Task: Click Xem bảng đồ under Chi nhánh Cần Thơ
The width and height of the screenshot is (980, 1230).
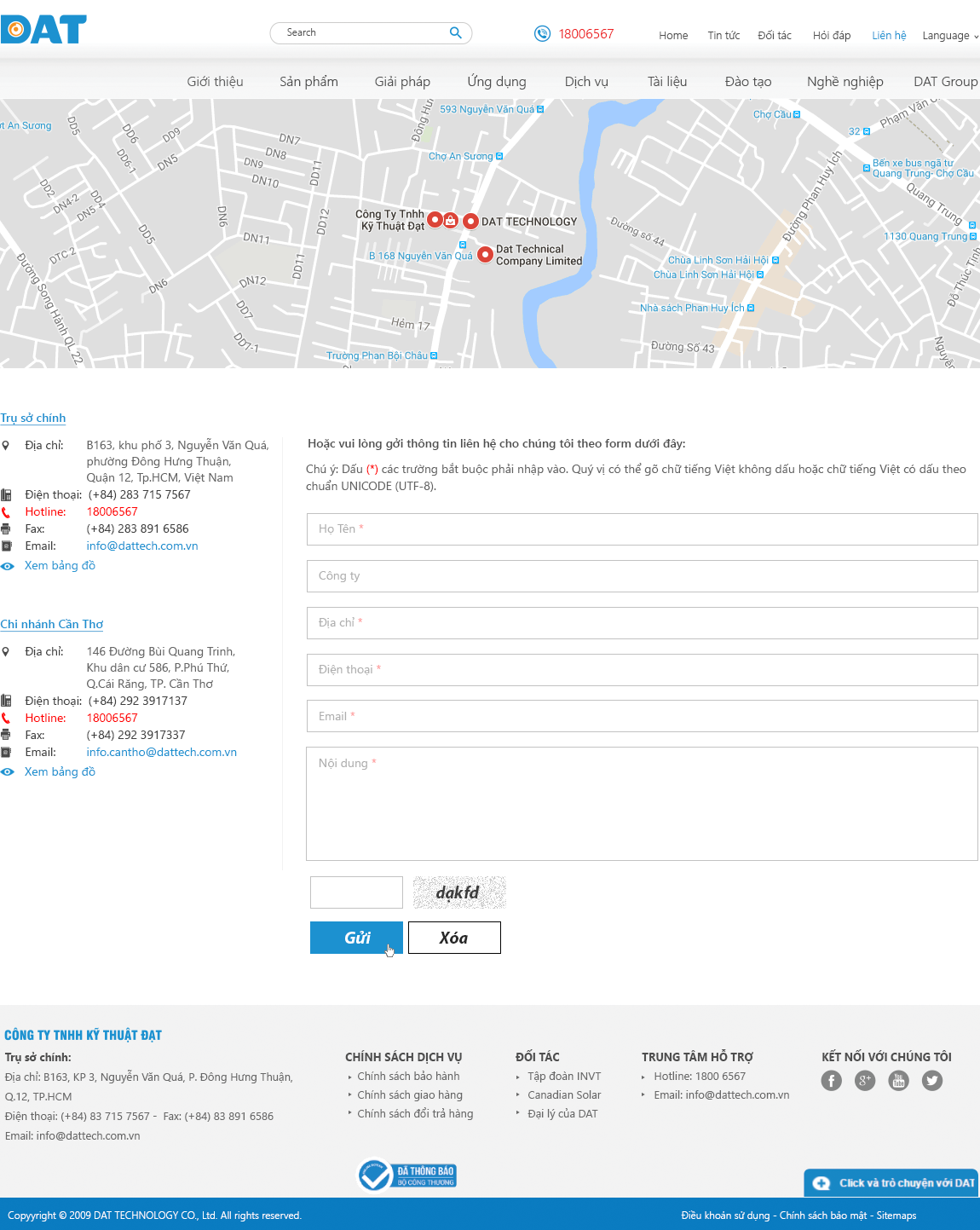Action: pos(60,772)
